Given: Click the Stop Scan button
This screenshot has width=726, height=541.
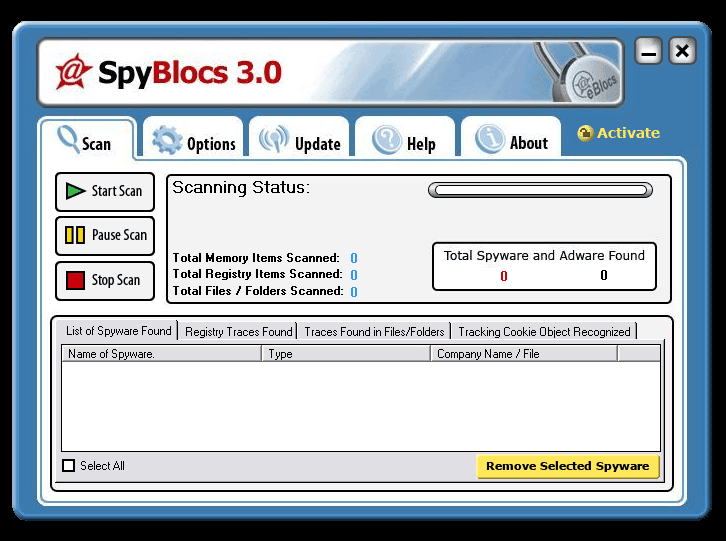Looking at the screenshot, I should point(105,281).
